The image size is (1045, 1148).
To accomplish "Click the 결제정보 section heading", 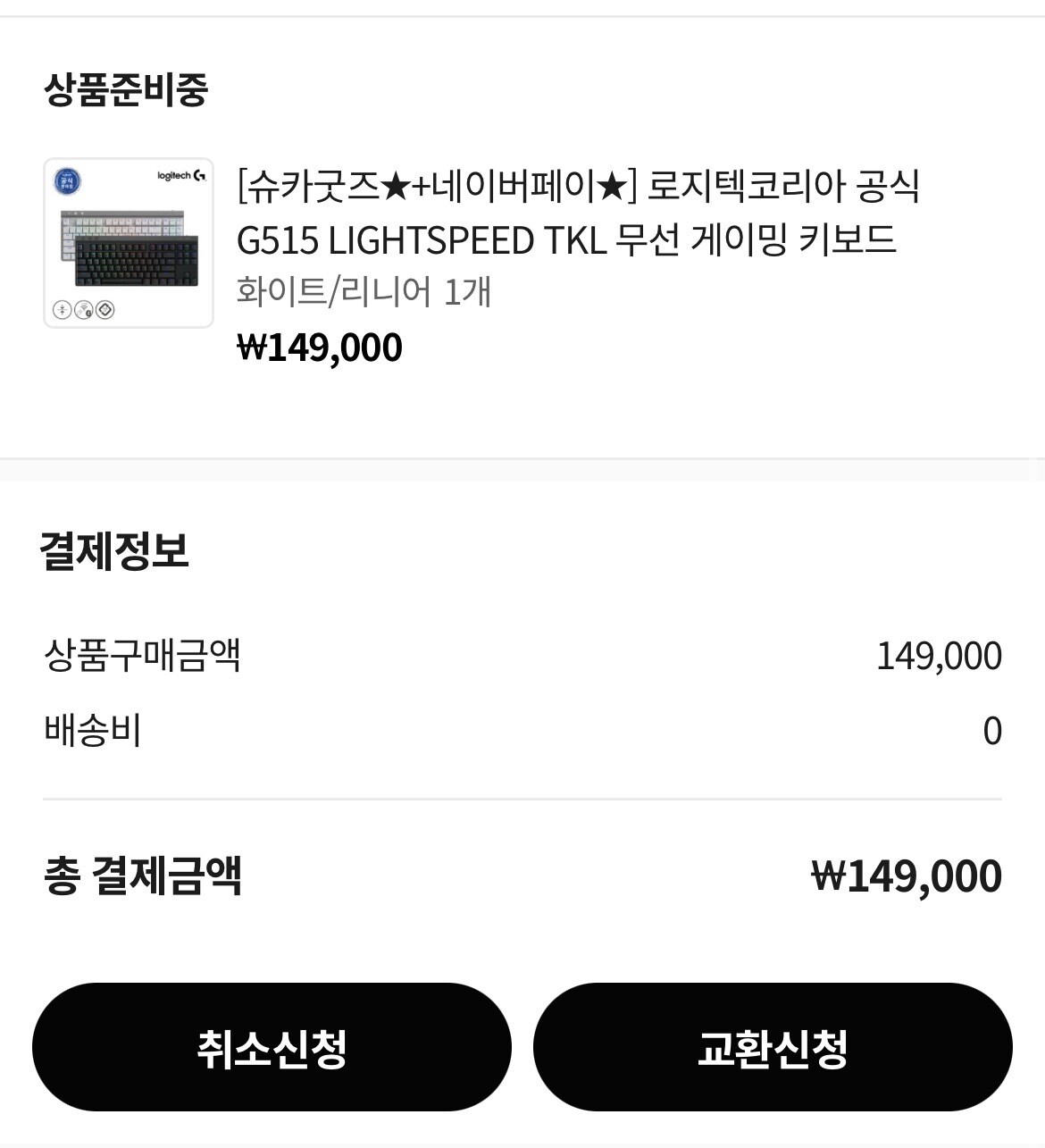I will pyautogui.click(x=114, y=550).
